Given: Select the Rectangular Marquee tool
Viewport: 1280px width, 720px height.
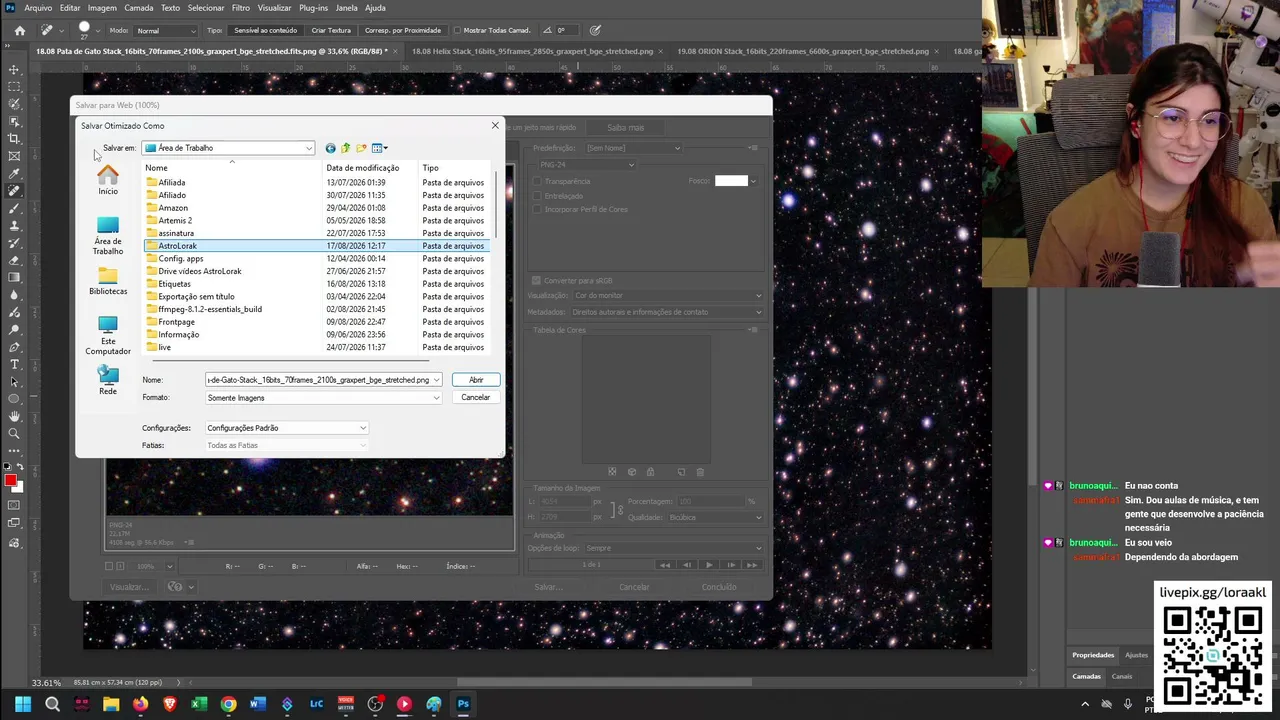Looking at the screenshot, I should 14,87.
